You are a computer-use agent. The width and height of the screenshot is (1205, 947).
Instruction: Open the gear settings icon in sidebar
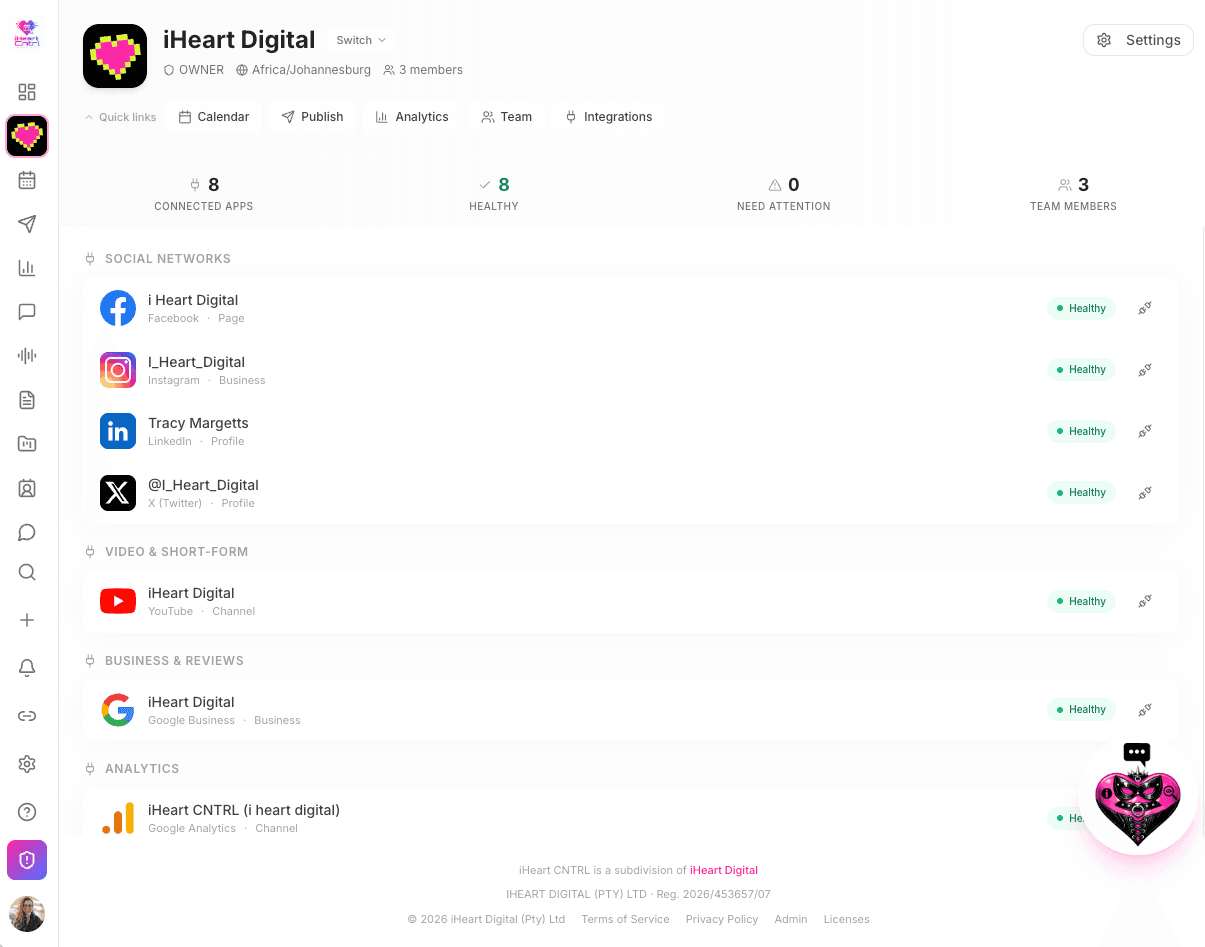pos(27,764)
